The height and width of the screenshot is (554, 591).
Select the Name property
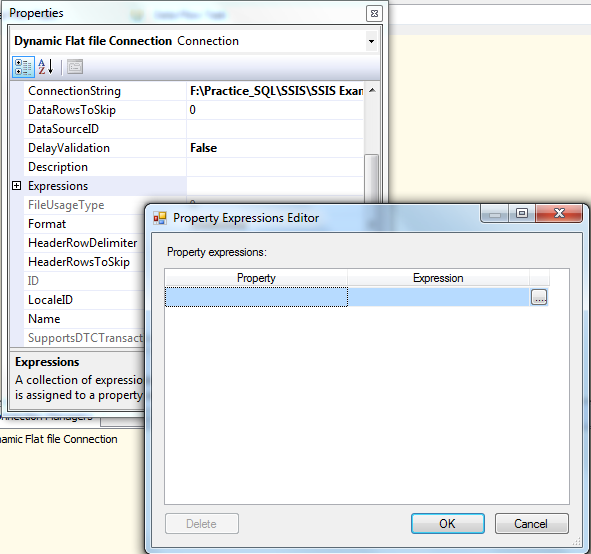click(x=84, y=319)
